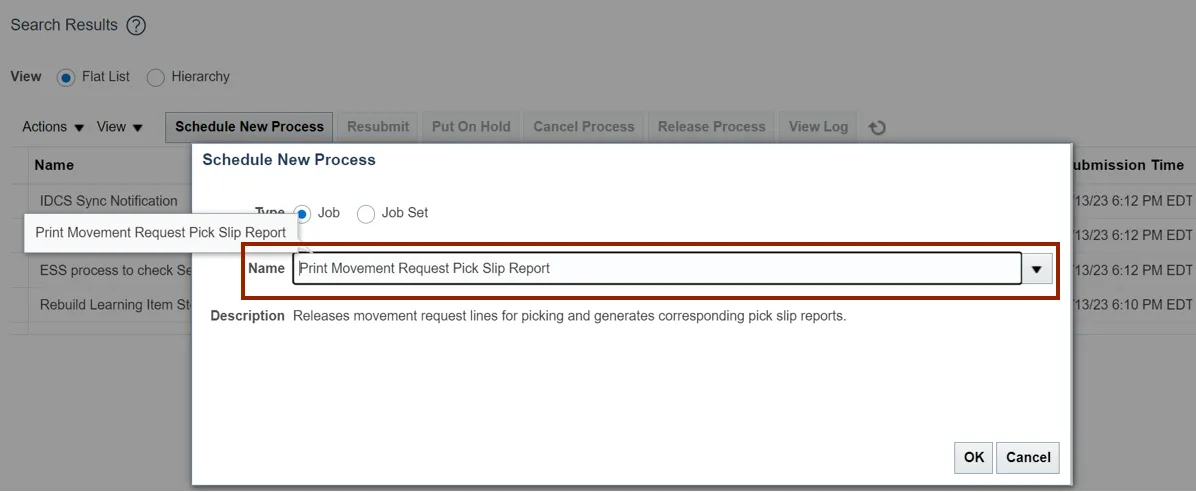
Task: Click the Cancel Process button
Action: click(x=584, y=127)
